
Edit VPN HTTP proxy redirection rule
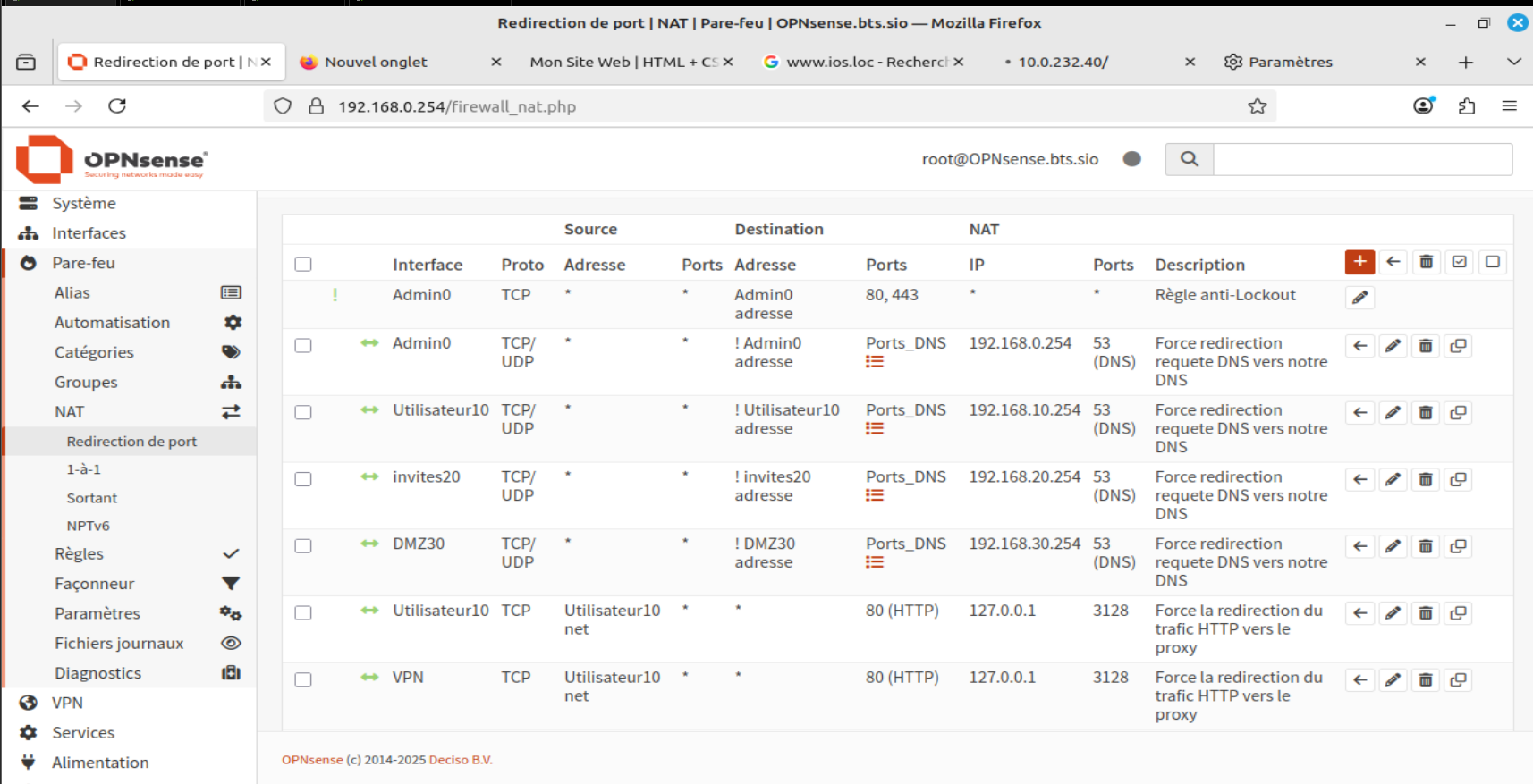[x=1393, y=680]
